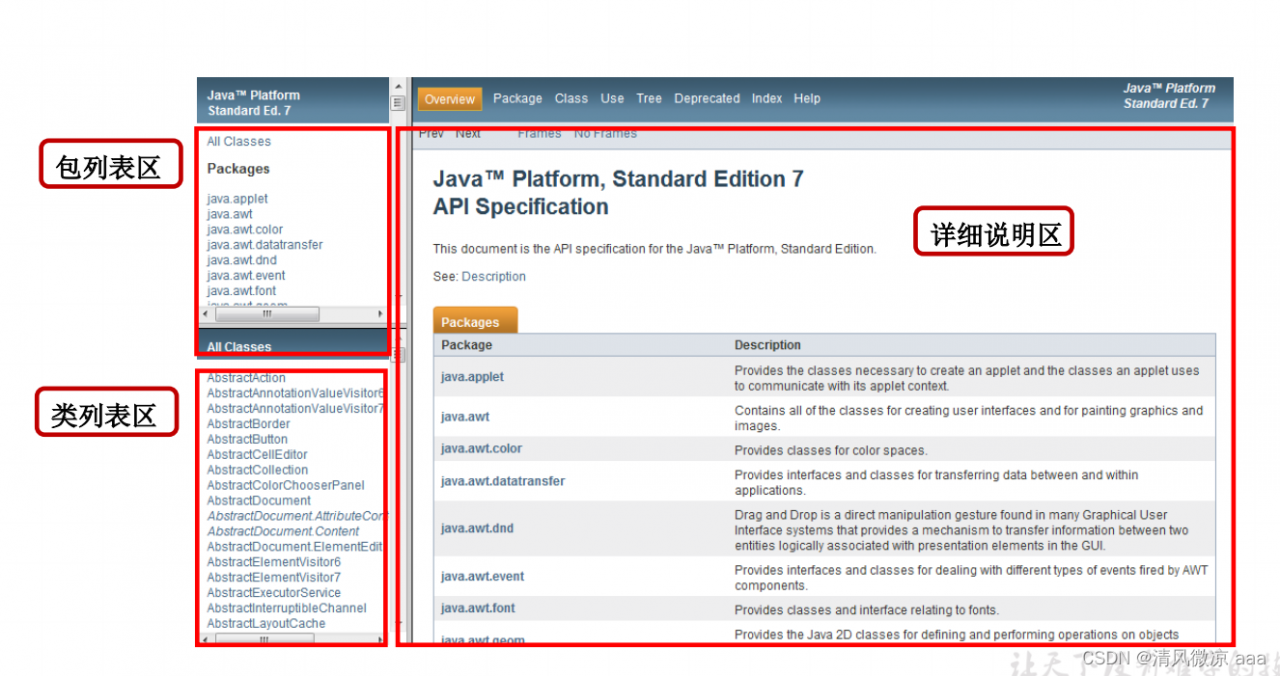Select java.applet in the left package list
The width and height of the screenshot is (1280, 676).
coord(237,199)
